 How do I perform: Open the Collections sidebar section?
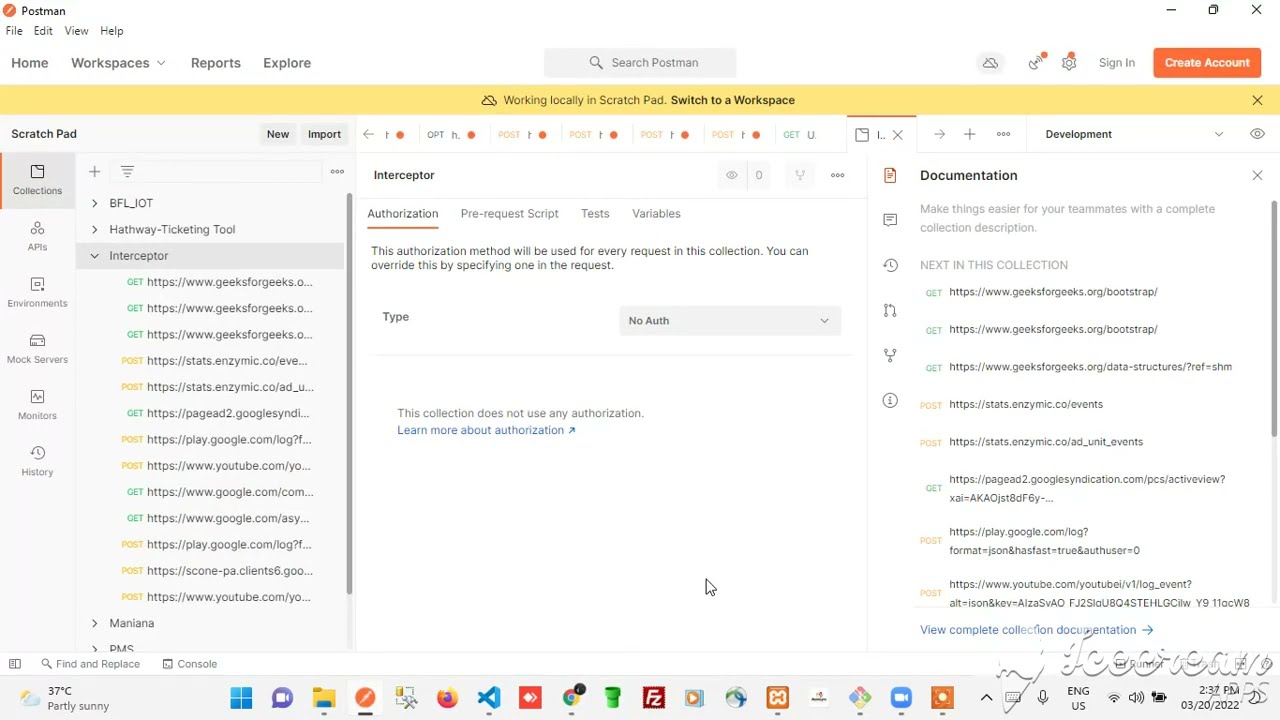coord(37,180)
